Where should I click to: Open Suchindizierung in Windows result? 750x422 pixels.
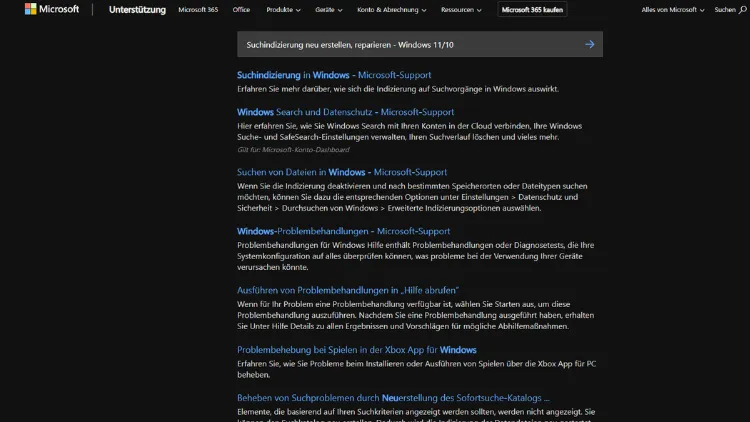point(334,75)
